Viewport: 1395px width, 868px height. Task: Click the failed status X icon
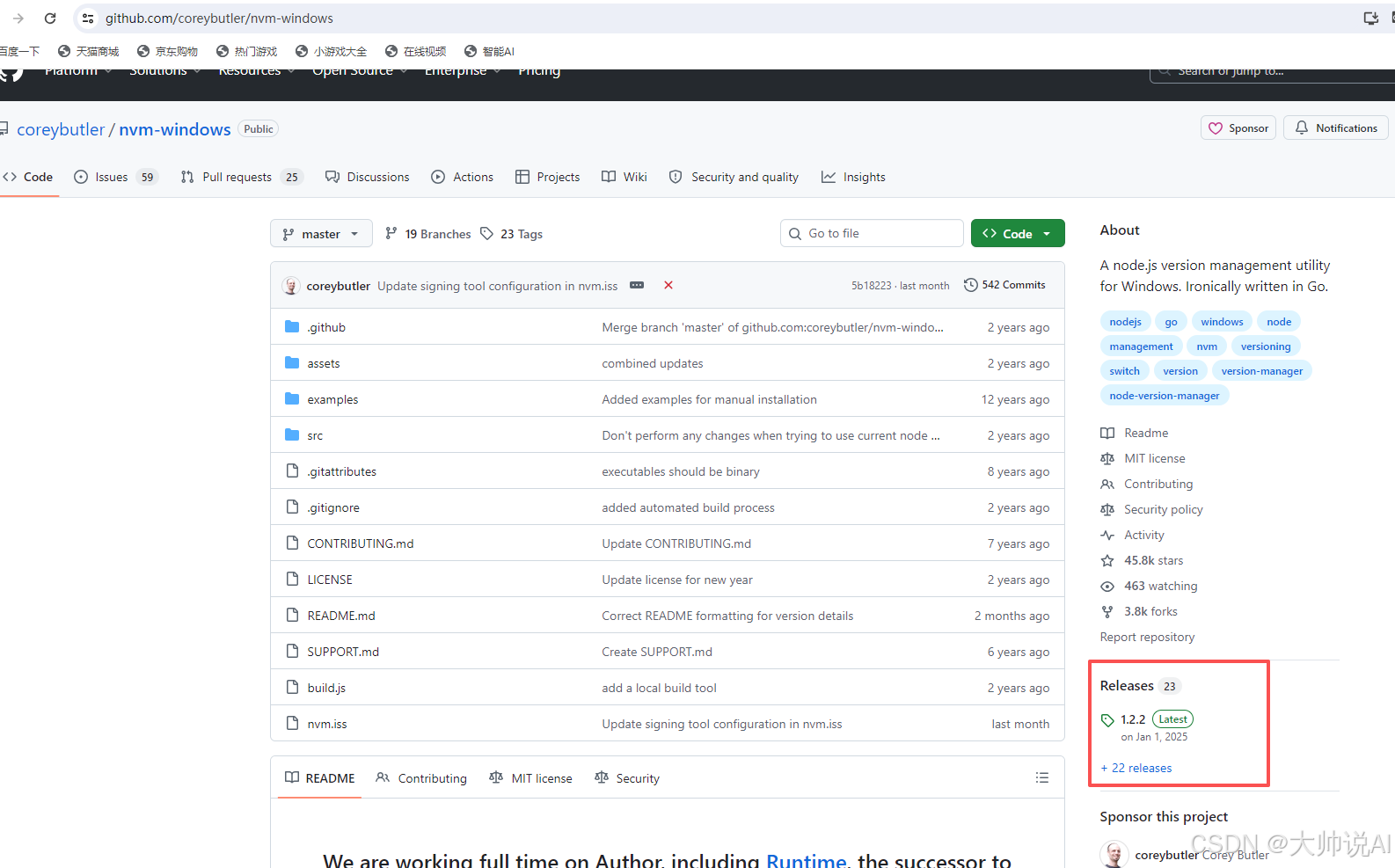coord(668,285)
